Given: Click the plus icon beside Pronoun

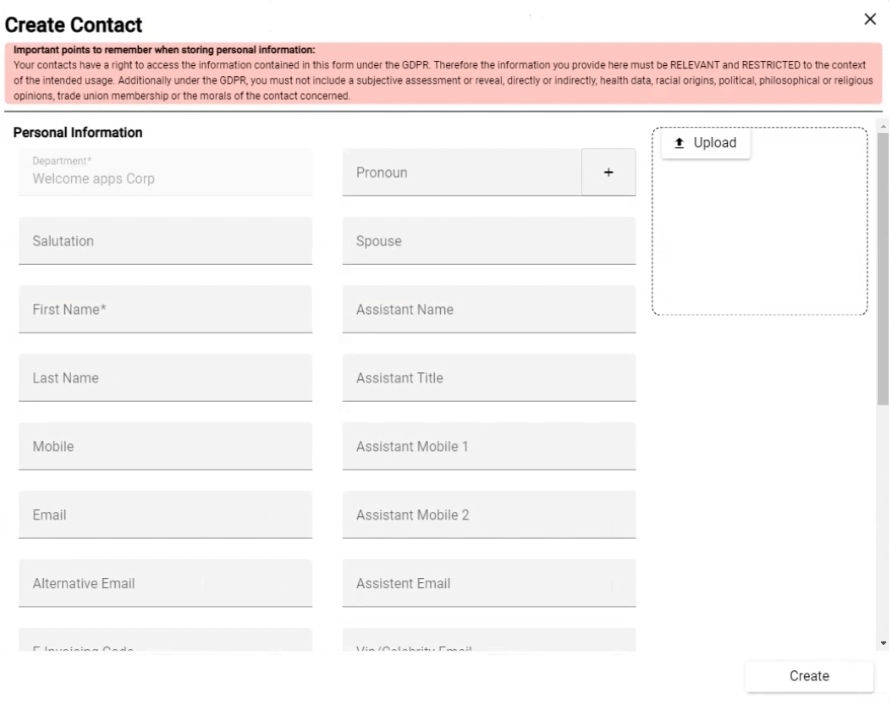Looking at the screenshot, I should (x=608, y=172).
